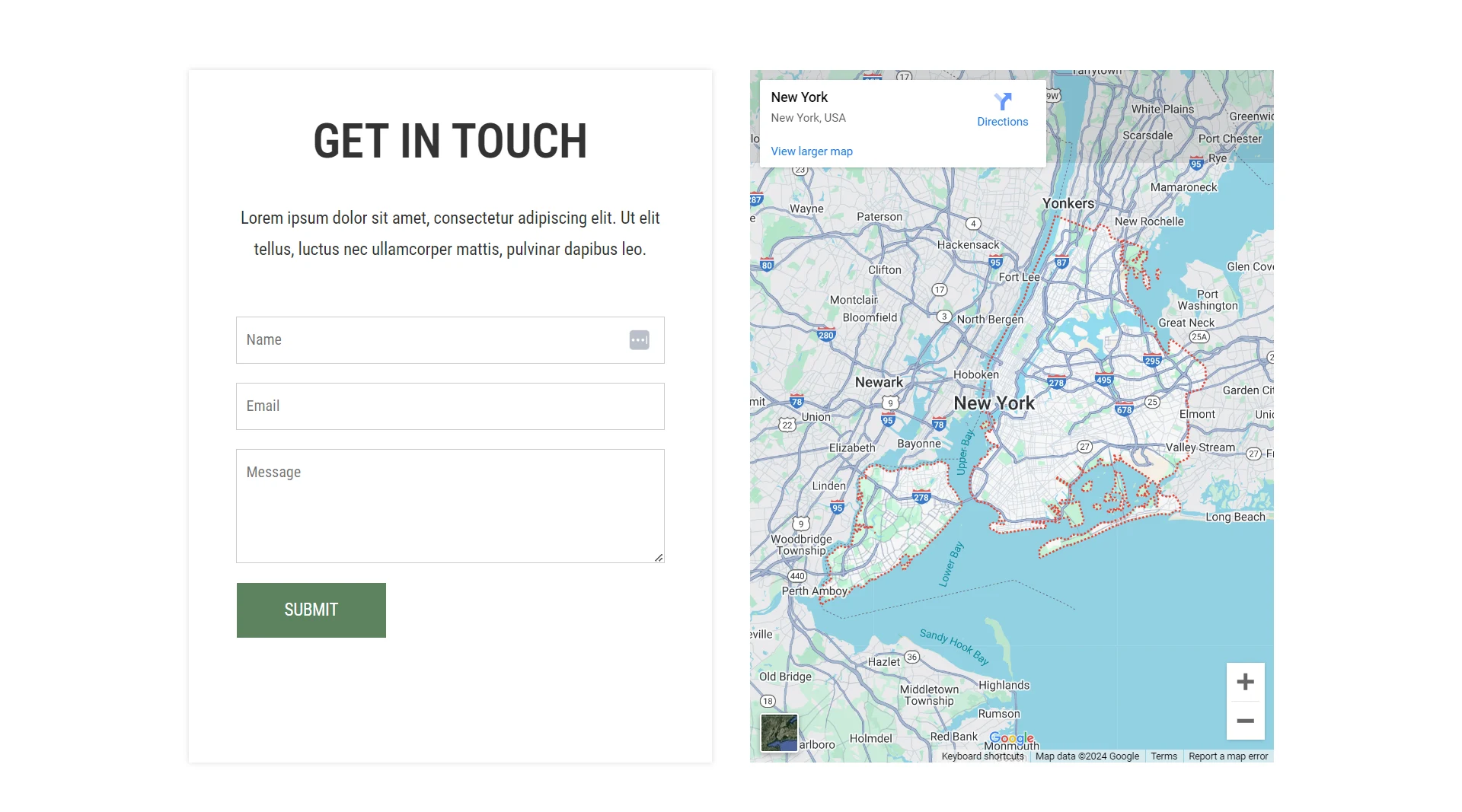Open the View larger map link

point(812,151)
